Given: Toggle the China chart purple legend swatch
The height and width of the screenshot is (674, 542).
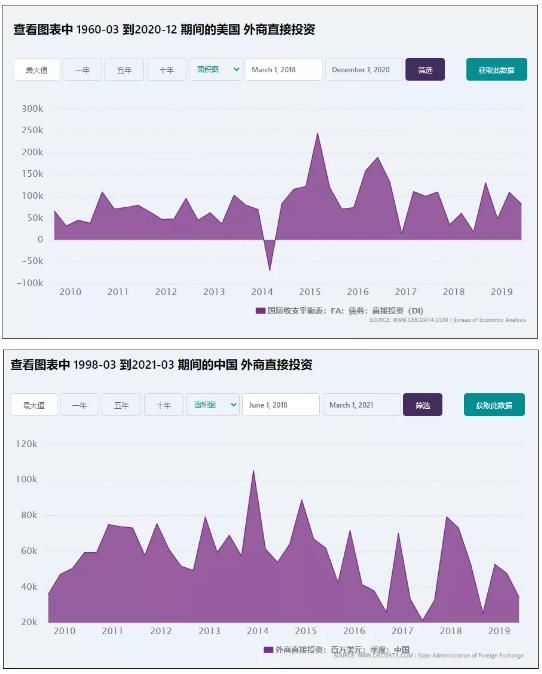Looking at the screenshot, I should [x=269, y=649].
